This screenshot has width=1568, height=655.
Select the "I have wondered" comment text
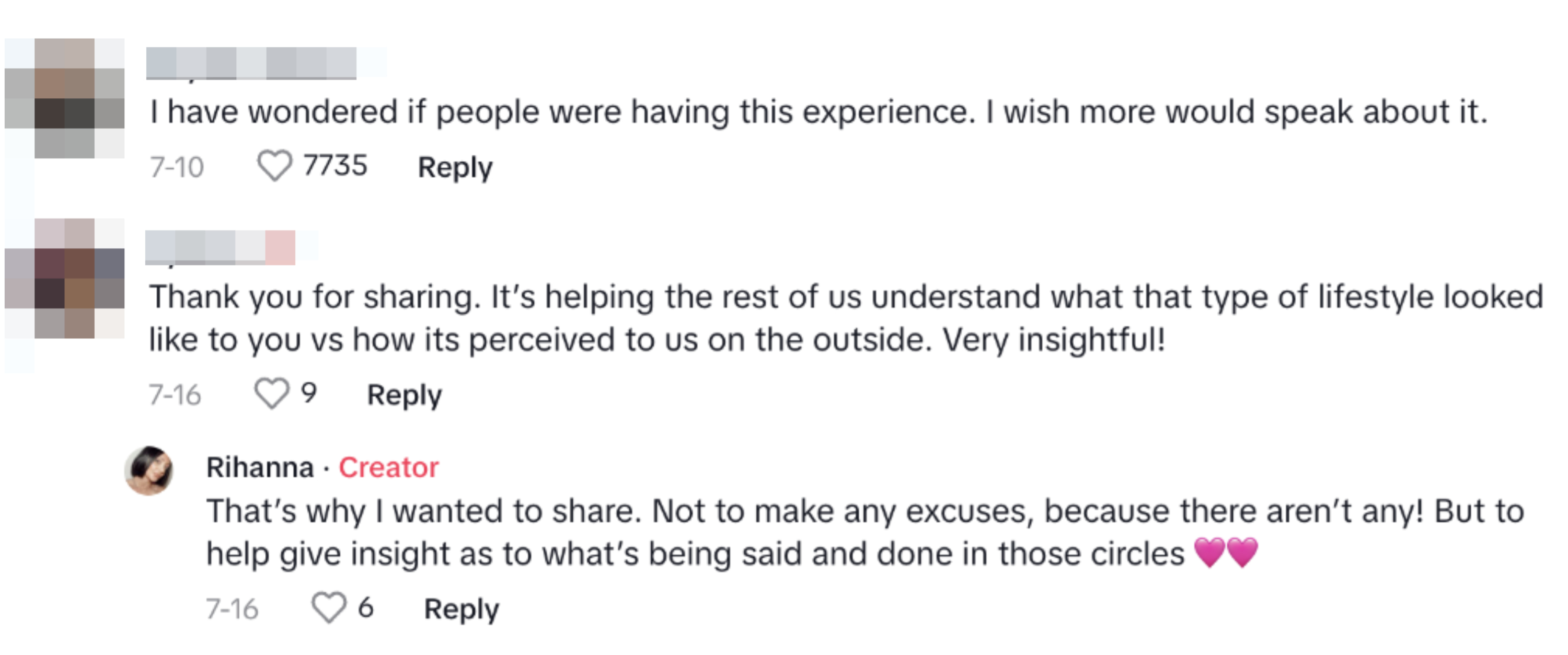pyautogui.click(x=818, y=112)
